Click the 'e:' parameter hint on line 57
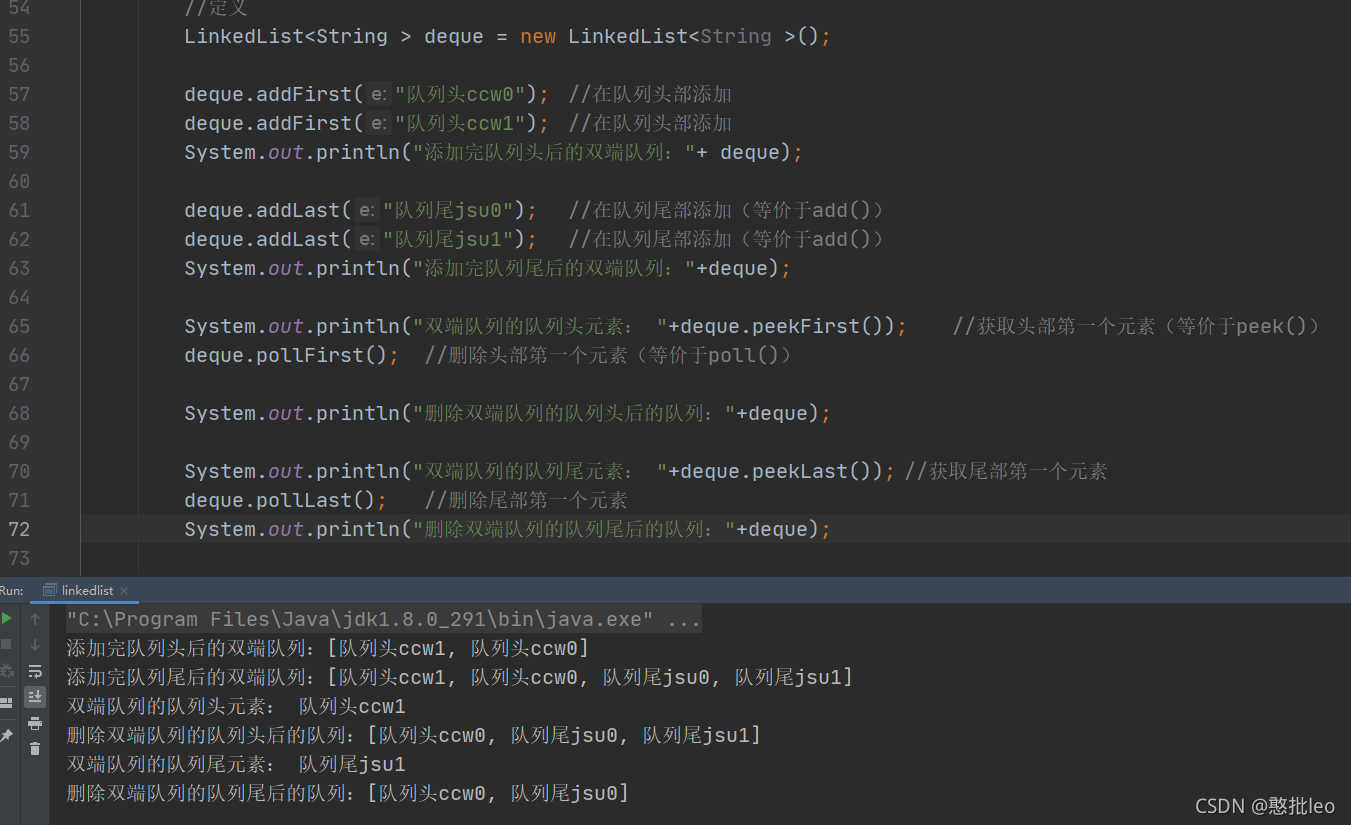Viewport: 1351px width, 825px height. pos(379,94)
